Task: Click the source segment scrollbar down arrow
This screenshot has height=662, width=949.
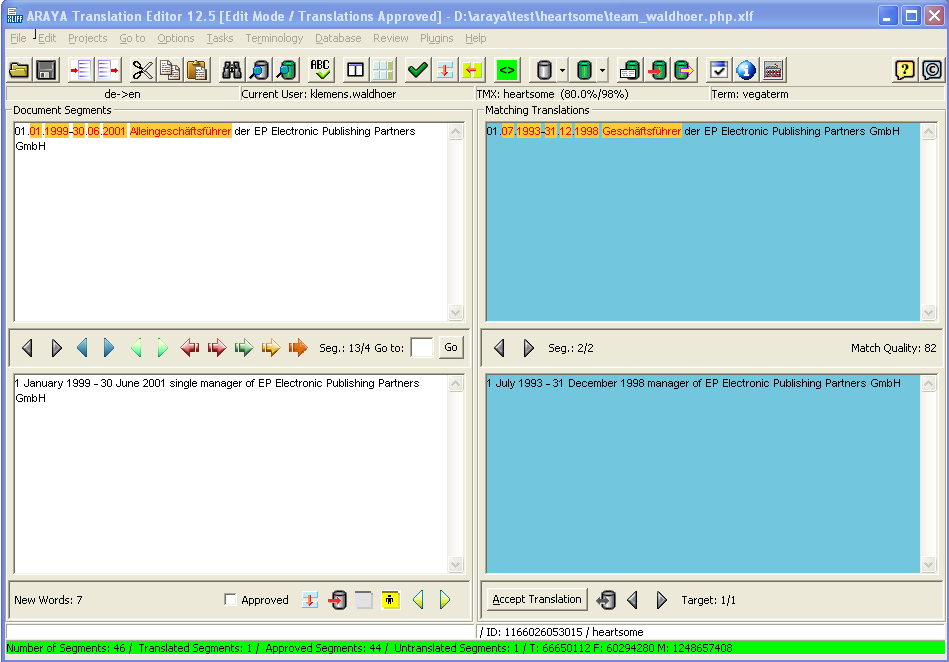Action: [x=456, y=313]
